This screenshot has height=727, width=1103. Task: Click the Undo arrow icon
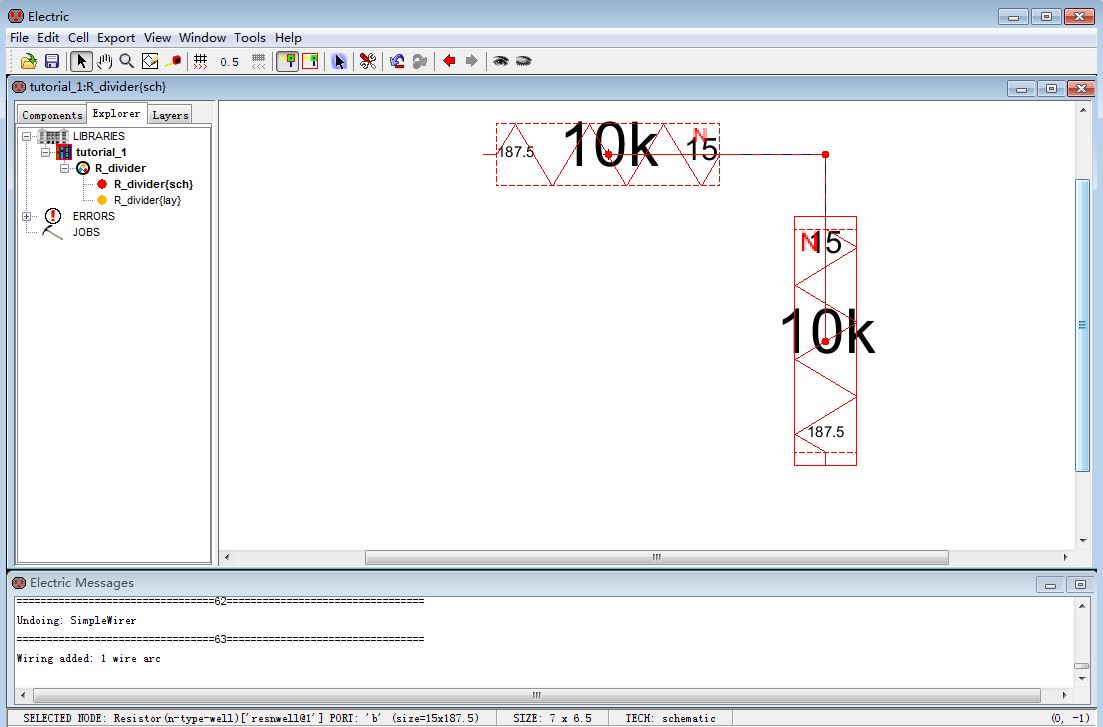point(397,61)
